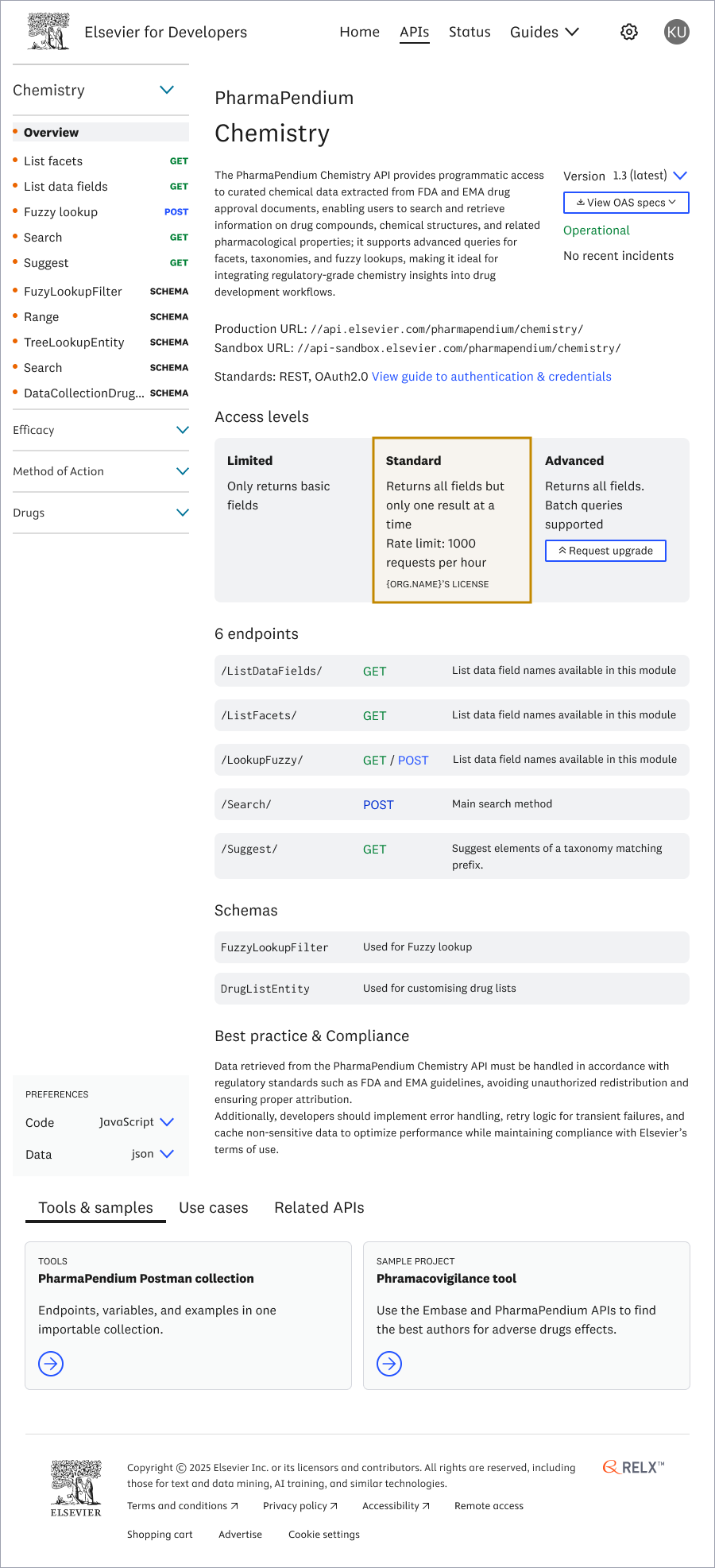Click the Operational status text

pyautogui.click(x=597, y=230)
